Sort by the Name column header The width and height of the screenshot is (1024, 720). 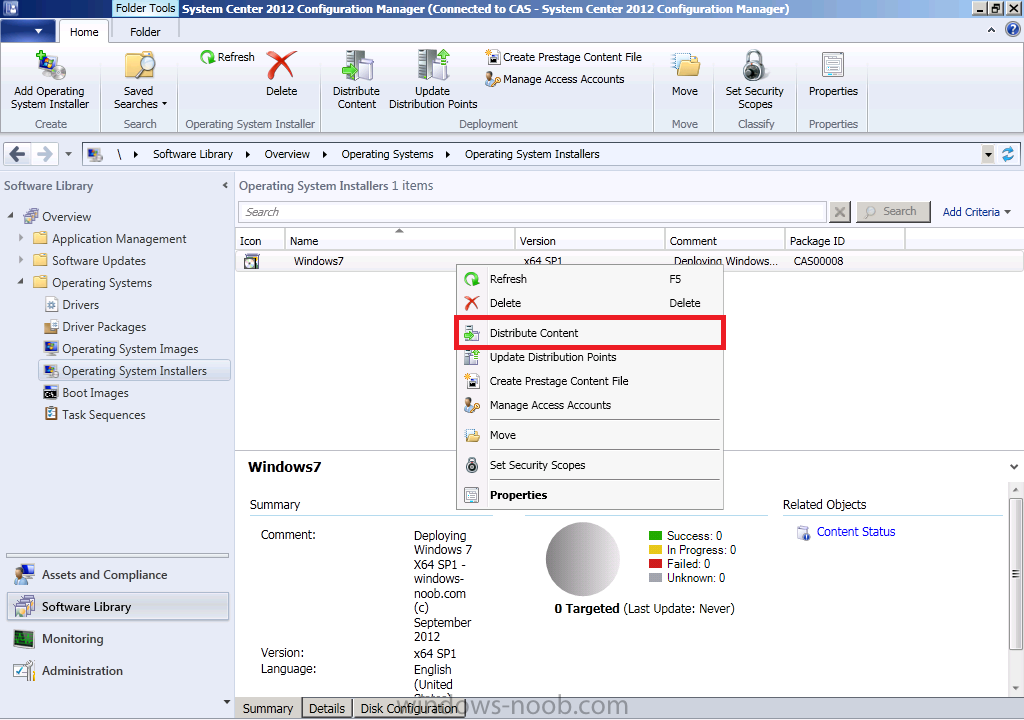pos(400,240)
